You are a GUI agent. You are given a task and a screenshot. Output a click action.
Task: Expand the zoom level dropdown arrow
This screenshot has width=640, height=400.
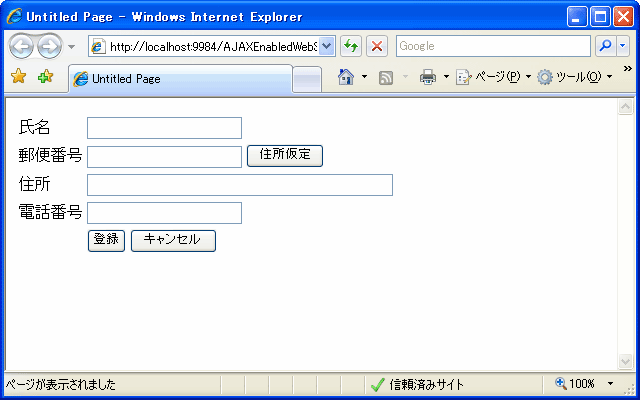(611, 384)
